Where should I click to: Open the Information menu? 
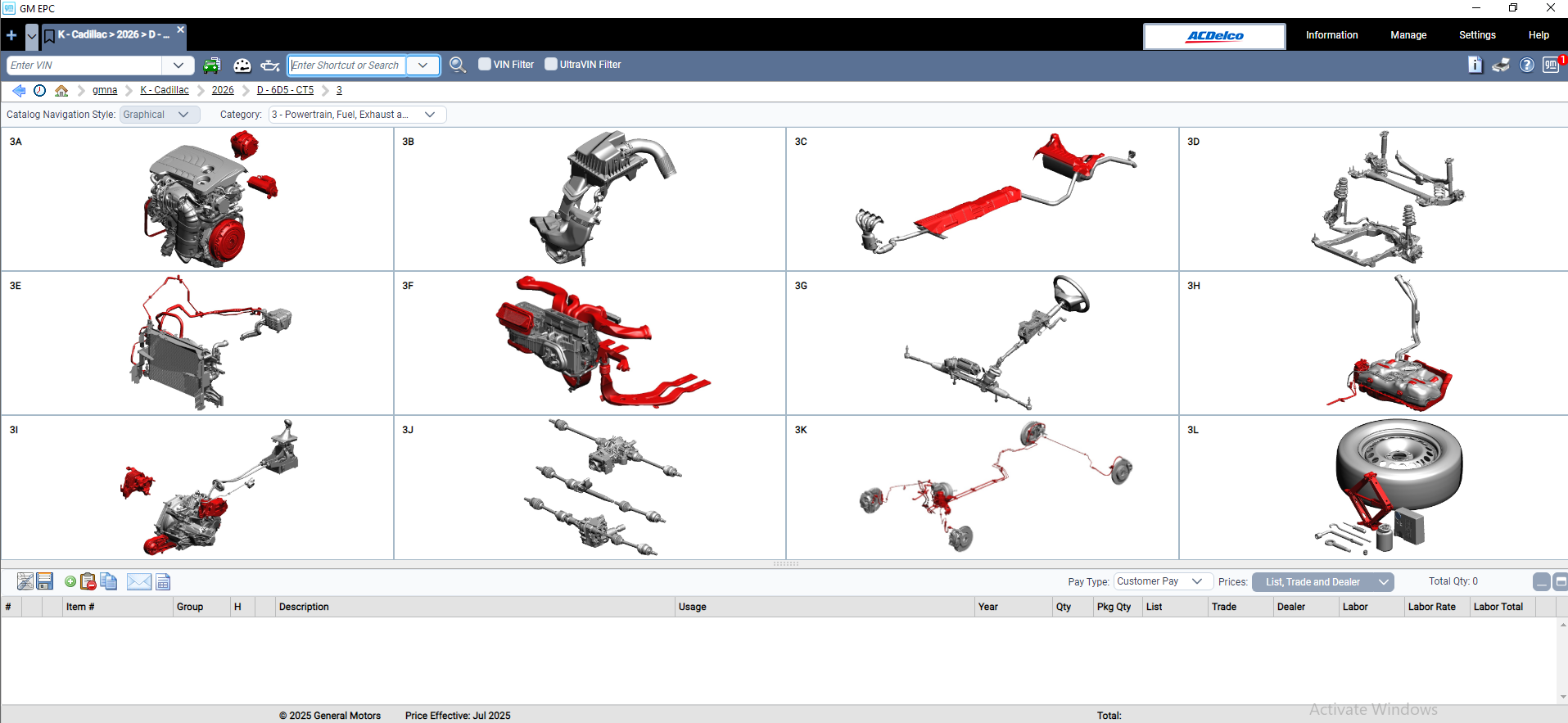point(1332,35)
